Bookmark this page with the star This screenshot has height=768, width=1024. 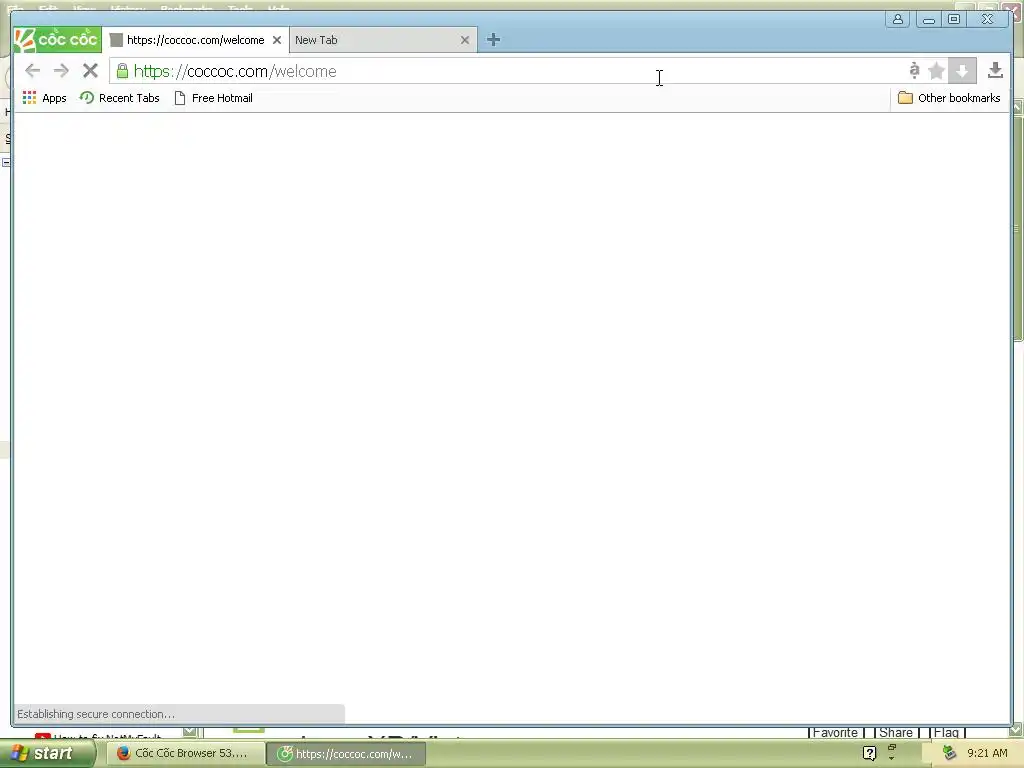click(x=936, y=71)
